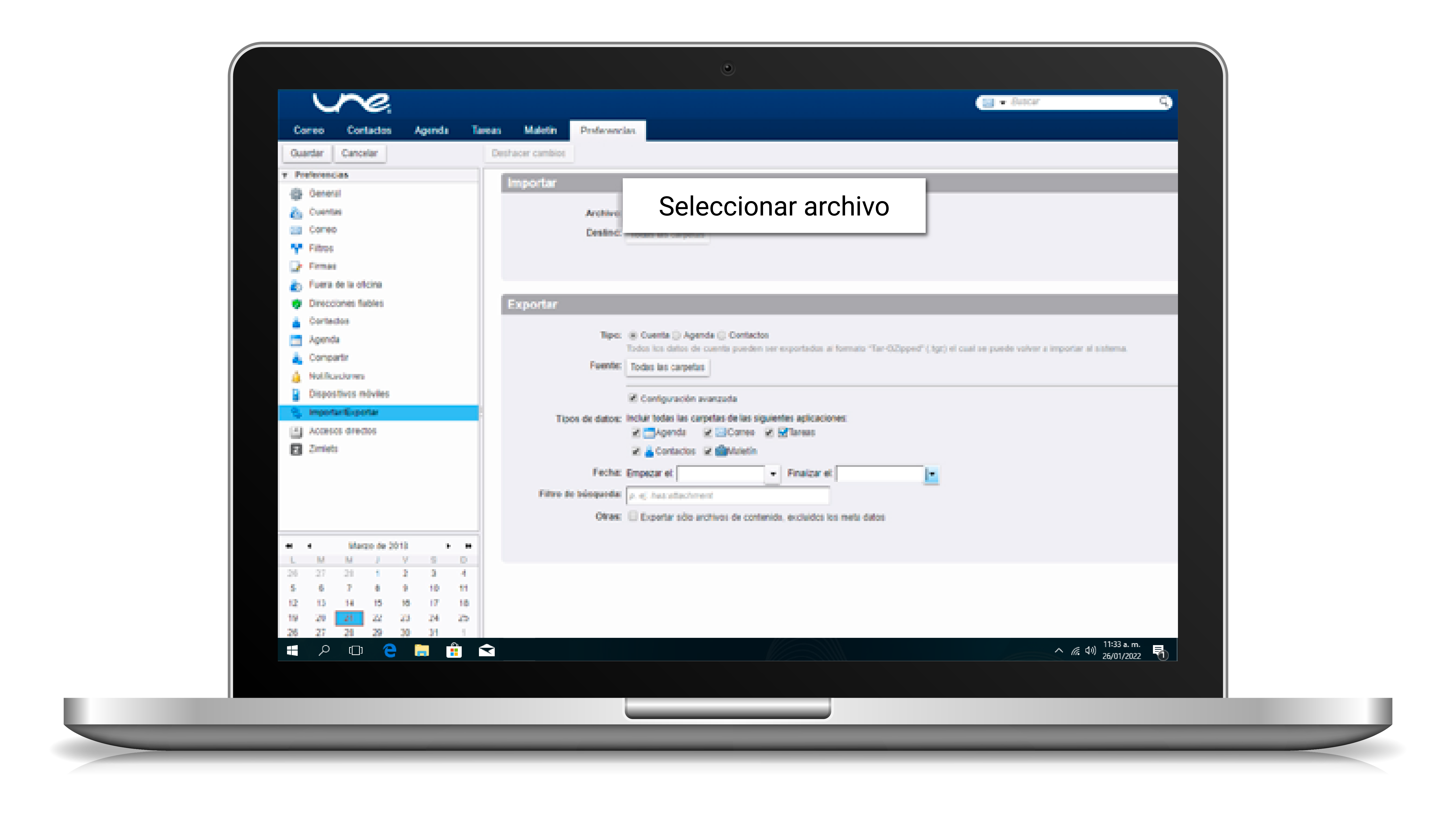Switch to the Contactos tab
Screen dimensions: 1456x819
(369, 130)
